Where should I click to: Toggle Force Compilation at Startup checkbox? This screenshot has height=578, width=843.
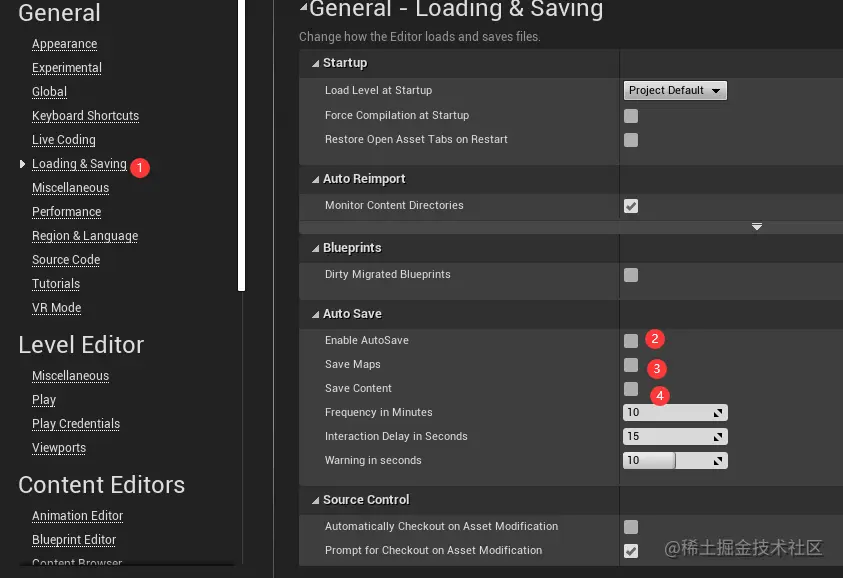pos(631,116)
